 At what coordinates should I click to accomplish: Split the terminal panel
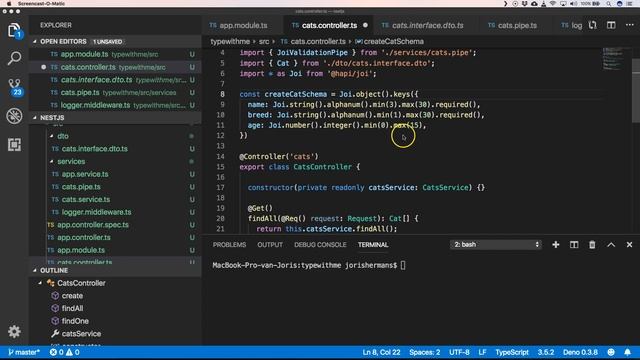pyautogui.click(x=574, y=244)
